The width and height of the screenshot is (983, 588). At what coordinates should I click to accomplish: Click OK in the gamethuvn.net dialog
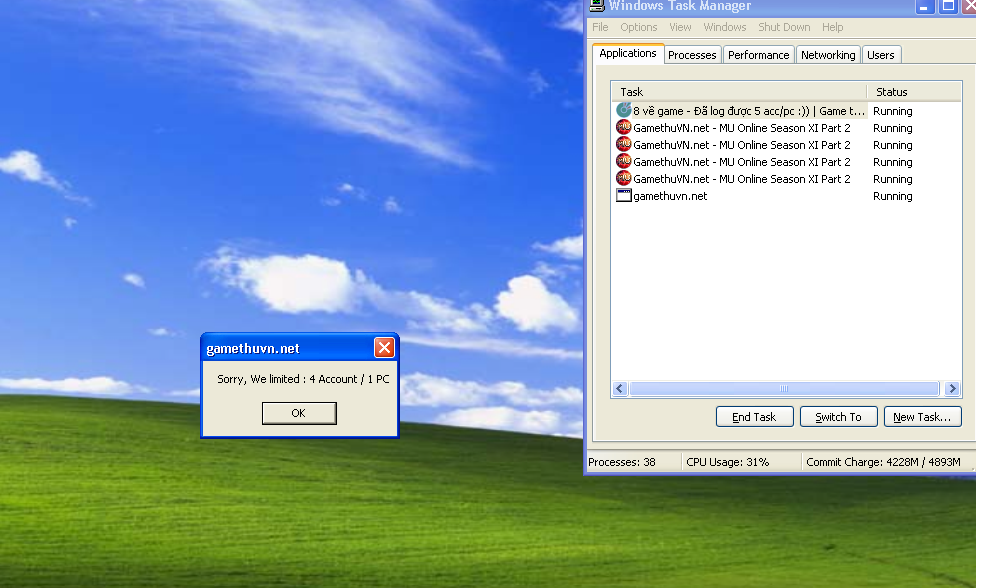[x=299, y=413]
